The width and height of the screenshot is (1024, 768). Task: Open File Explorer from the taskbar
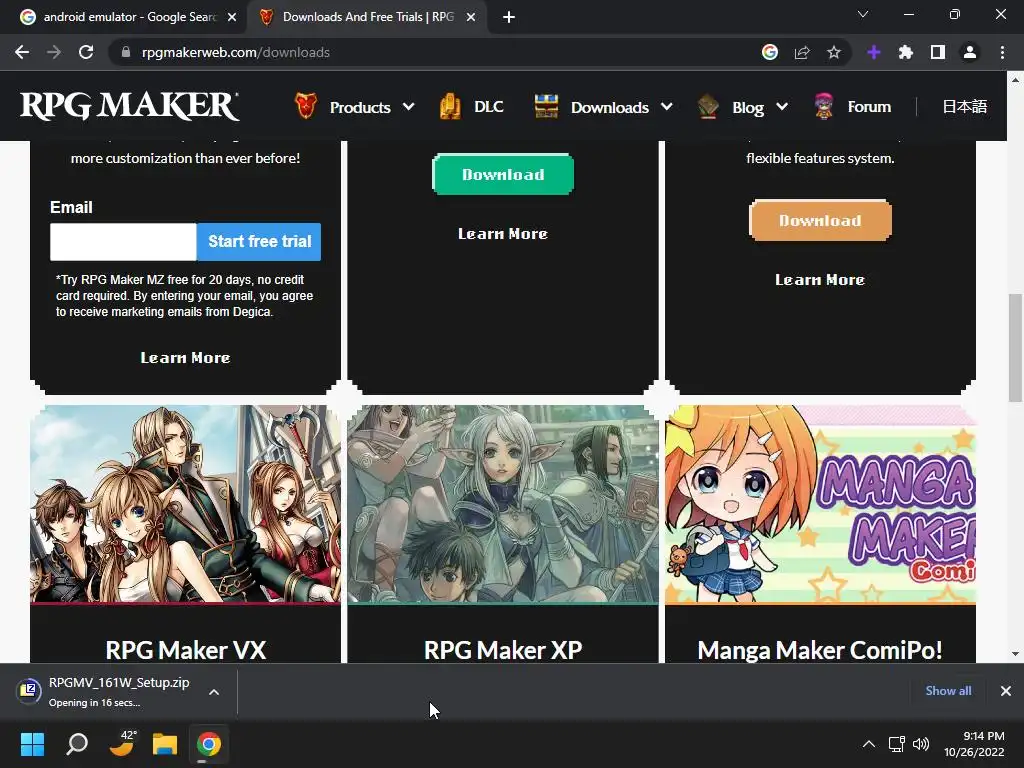(x=165, y=744)
